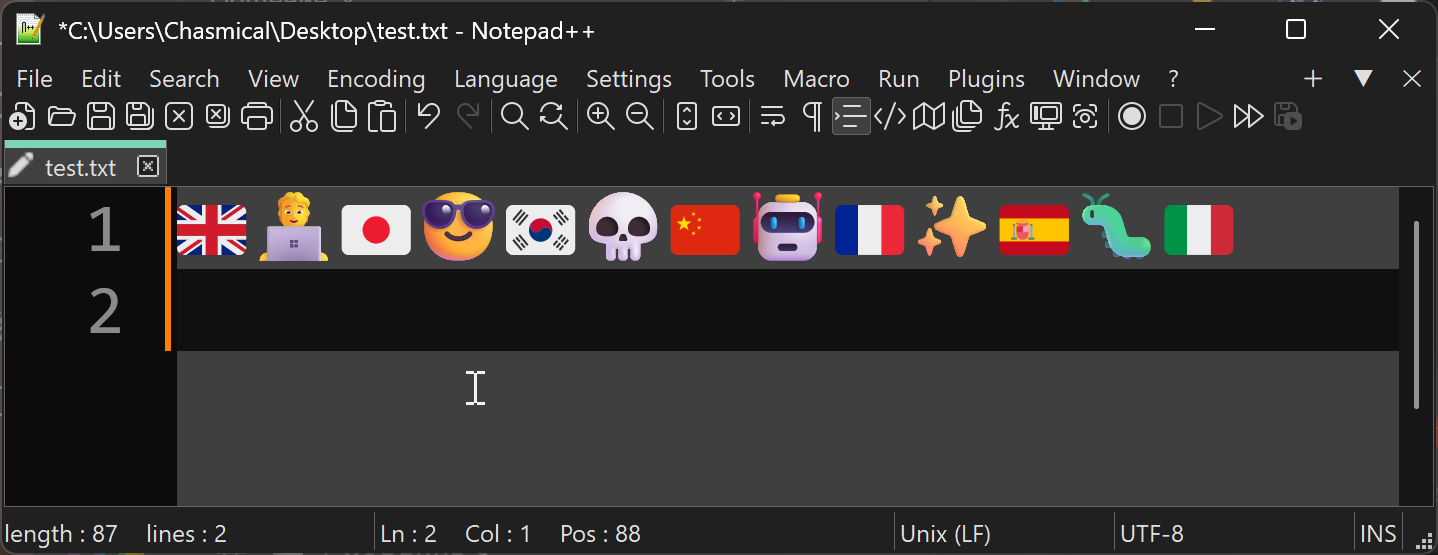Undo the last edit with Undo arrow
The height and width of the screenshot is (555, 1438).
click(429, 117)
